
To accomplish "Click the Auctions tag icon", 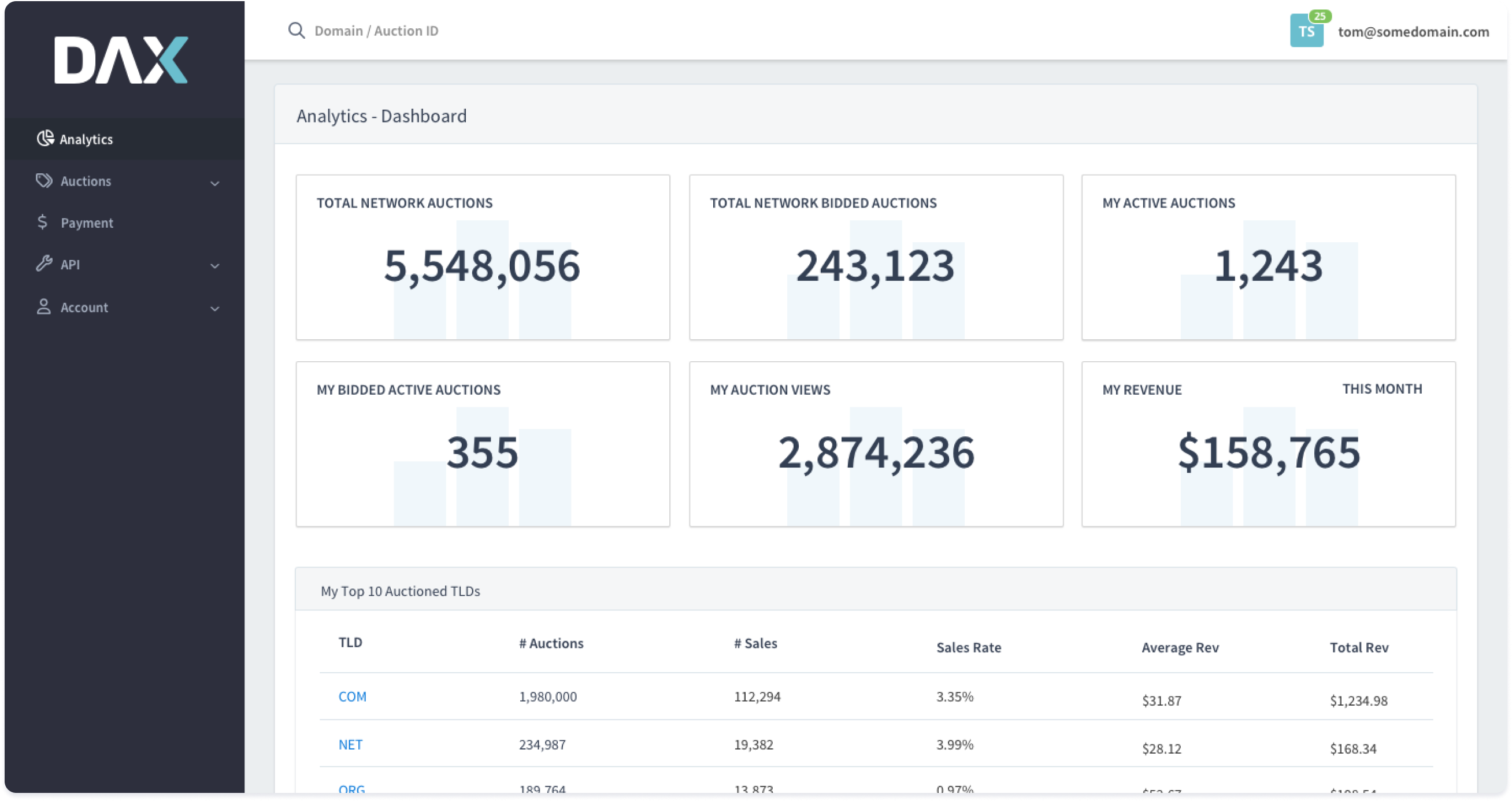I will (44, 181).
